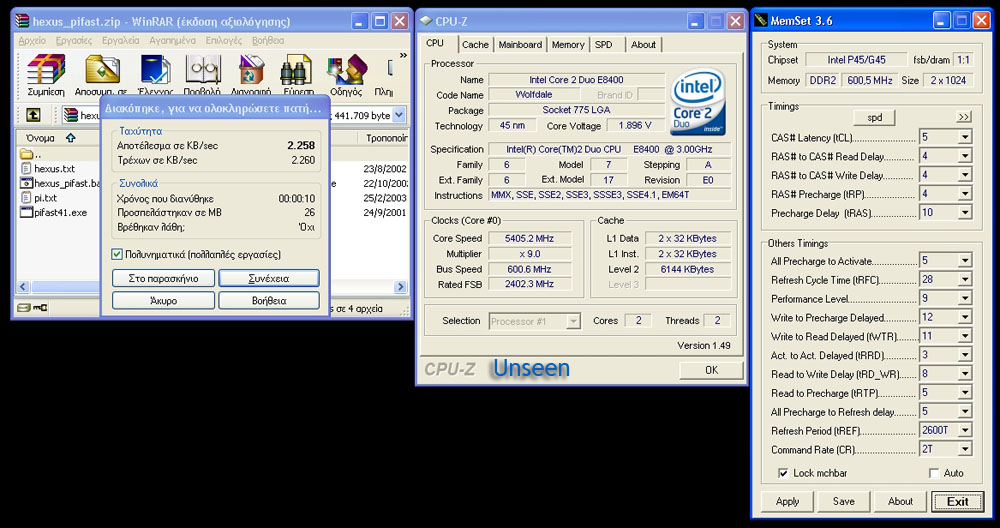The width and height of the screenshot is (1000, 528).
Task: Open Write to Read Delayed (tWTR) dropdown
Action: [965, 336]
